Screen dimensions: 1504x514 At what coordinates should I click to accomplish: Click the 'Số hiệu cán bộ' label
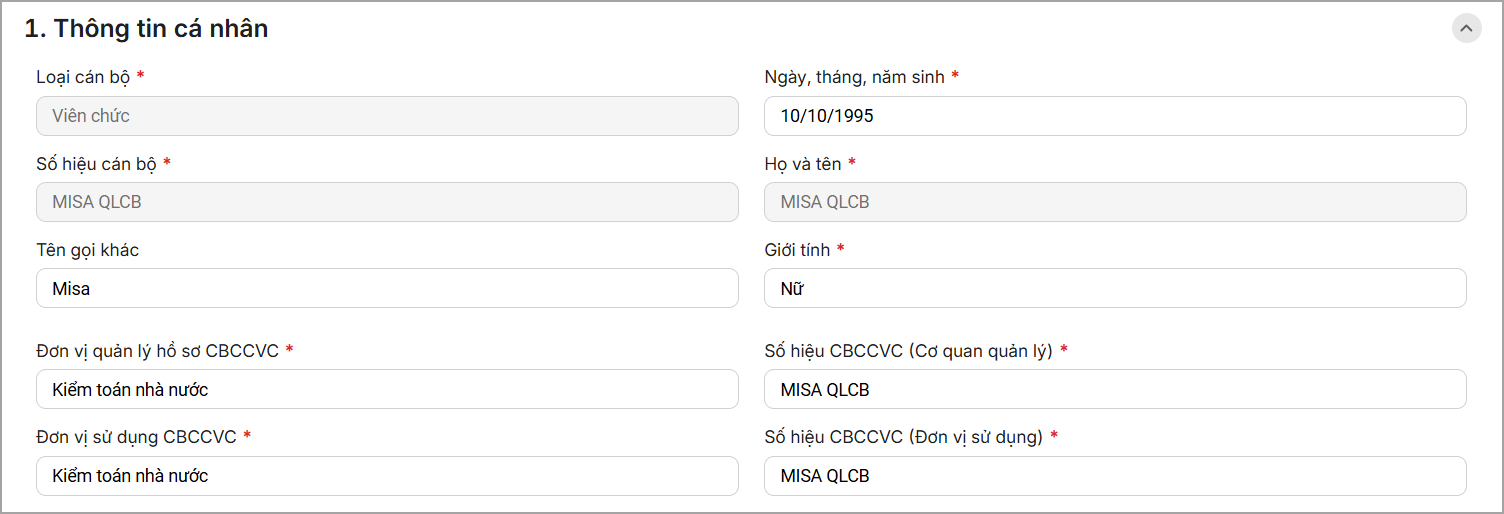click(x=96, y=163)
